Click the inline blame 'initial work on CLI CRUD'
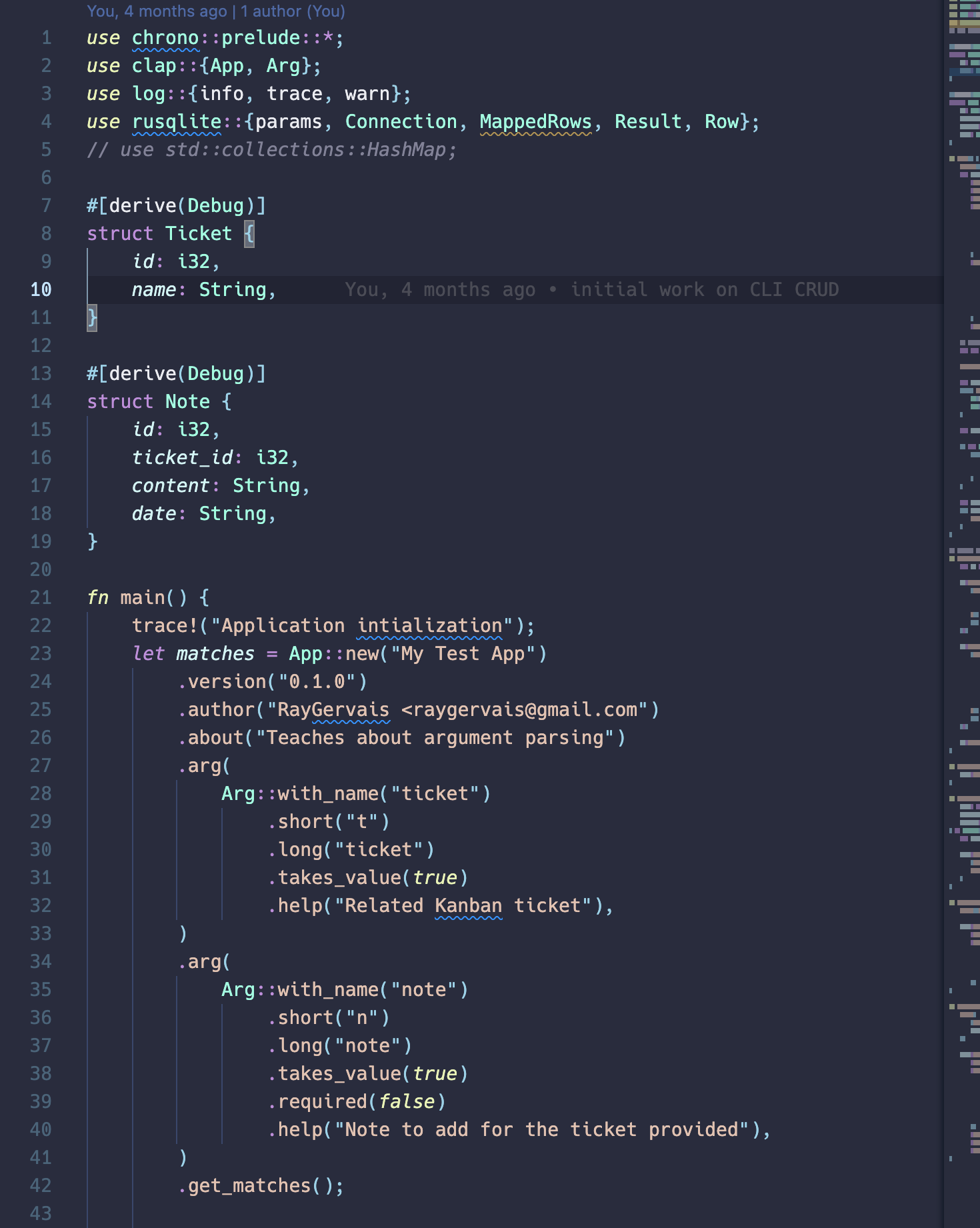This screenshot has width=980, height=1228. pyautogui.click(x=705, y=289)
